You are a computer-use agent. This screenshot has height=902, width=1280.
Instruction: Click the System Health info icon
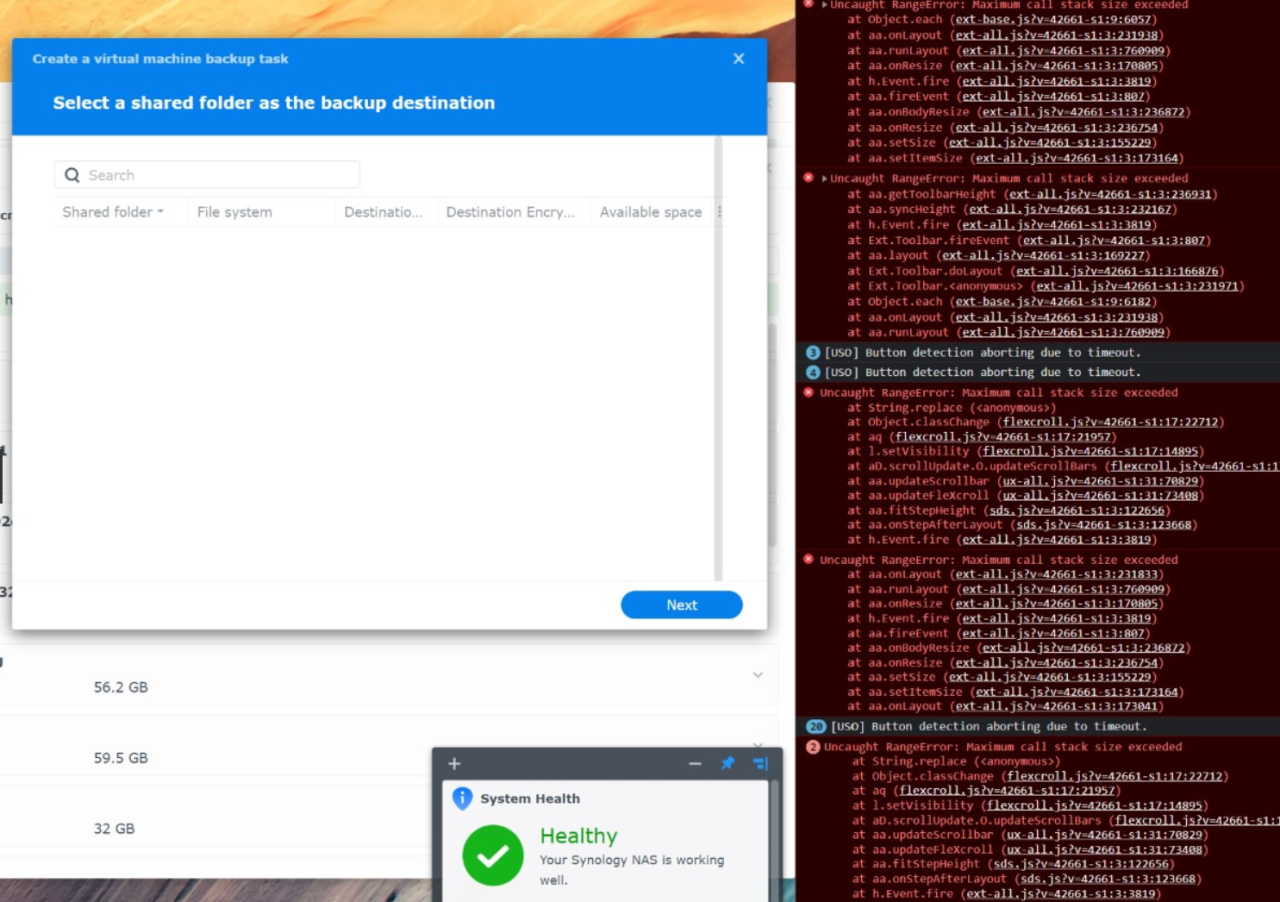click(x=461, y=798)
